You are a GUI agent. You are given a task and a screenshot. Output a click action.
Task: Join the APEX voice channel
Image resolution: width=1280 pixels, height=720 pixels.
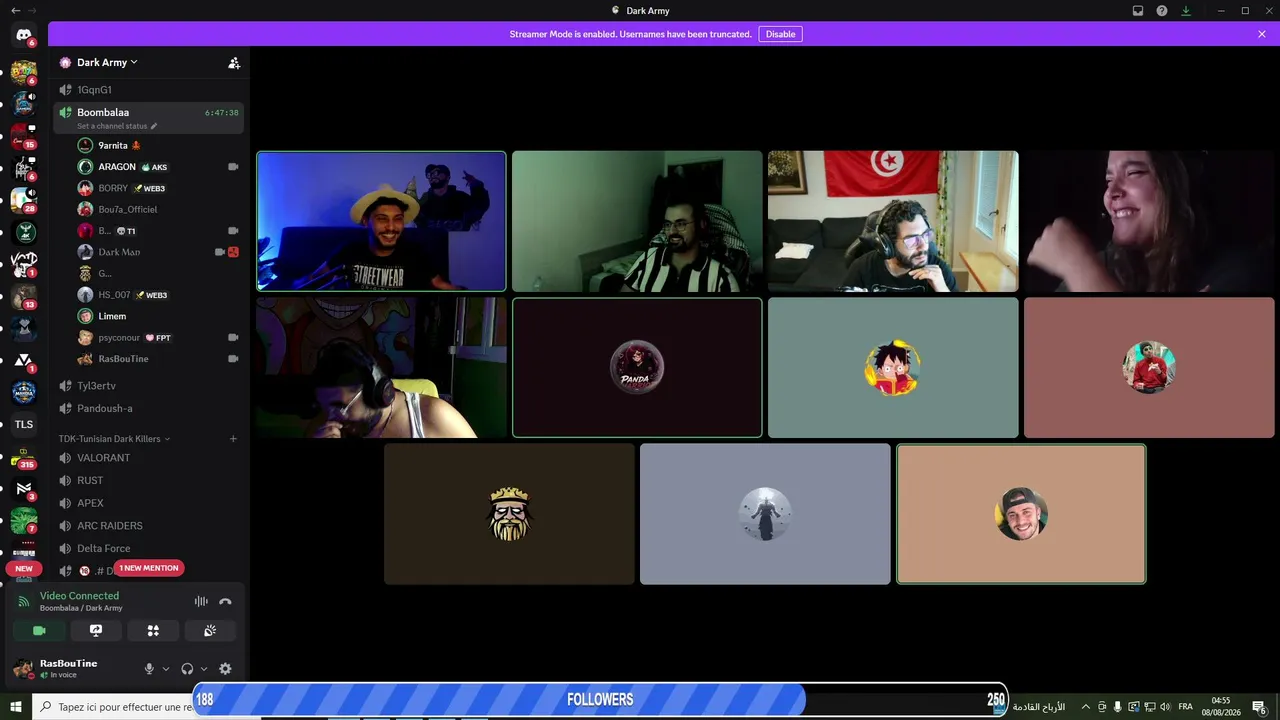[149, 503]
